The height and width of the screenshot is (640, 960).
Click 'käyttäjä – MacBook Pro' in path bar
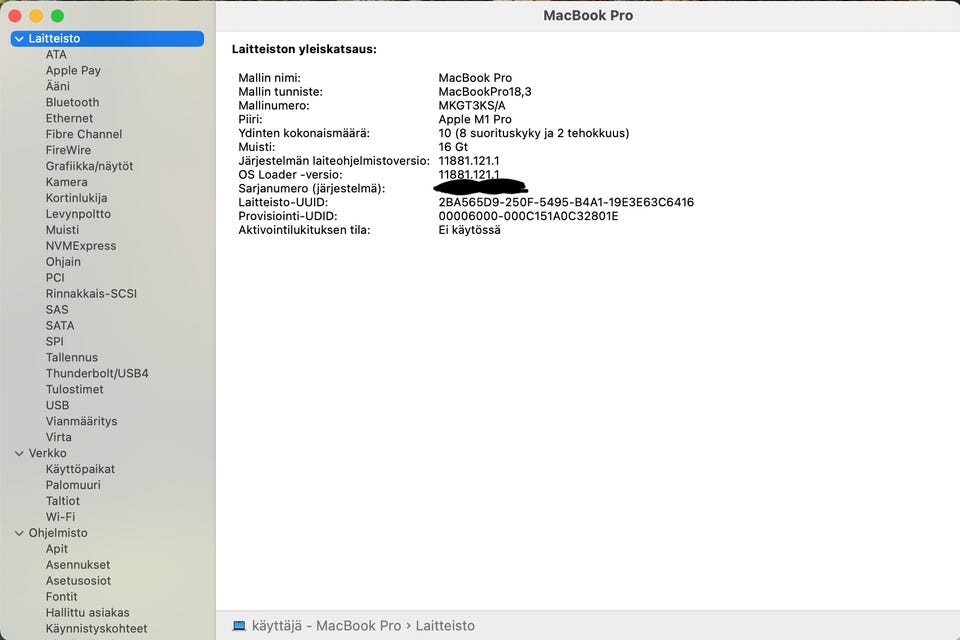[326, 626]
